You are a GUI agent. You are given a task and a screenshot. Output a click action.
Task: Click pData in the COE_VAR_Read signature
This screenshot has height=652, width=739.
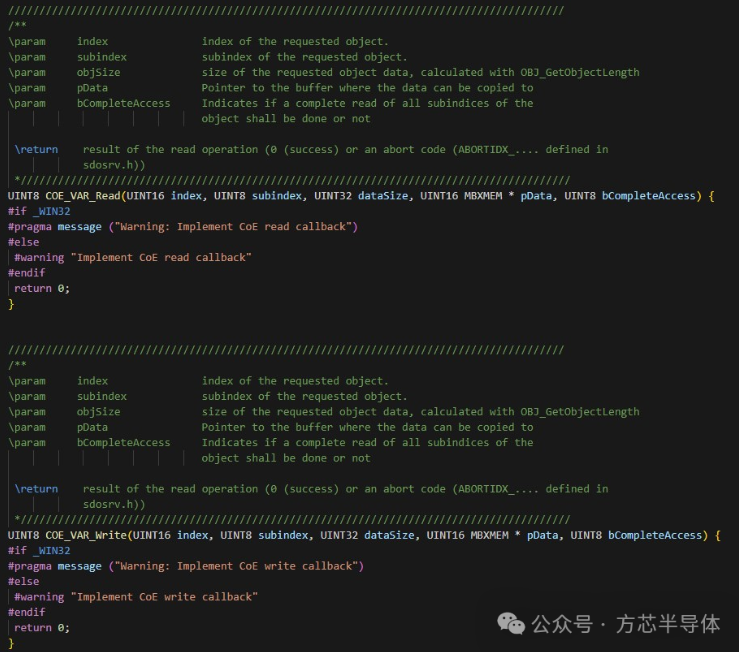click(536, 196)
